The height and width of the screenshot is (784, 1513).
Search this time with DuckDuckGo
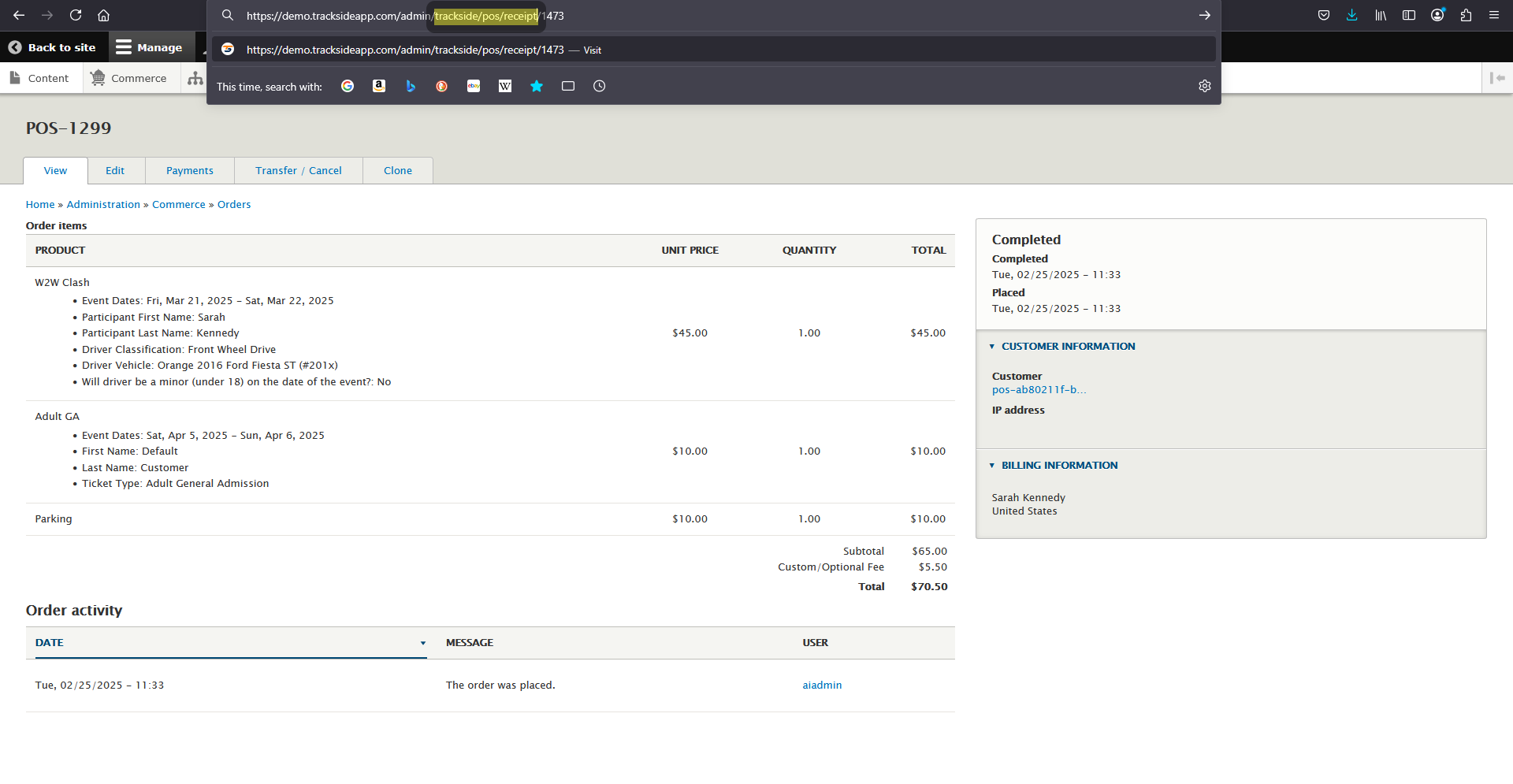tap(442, 86)
